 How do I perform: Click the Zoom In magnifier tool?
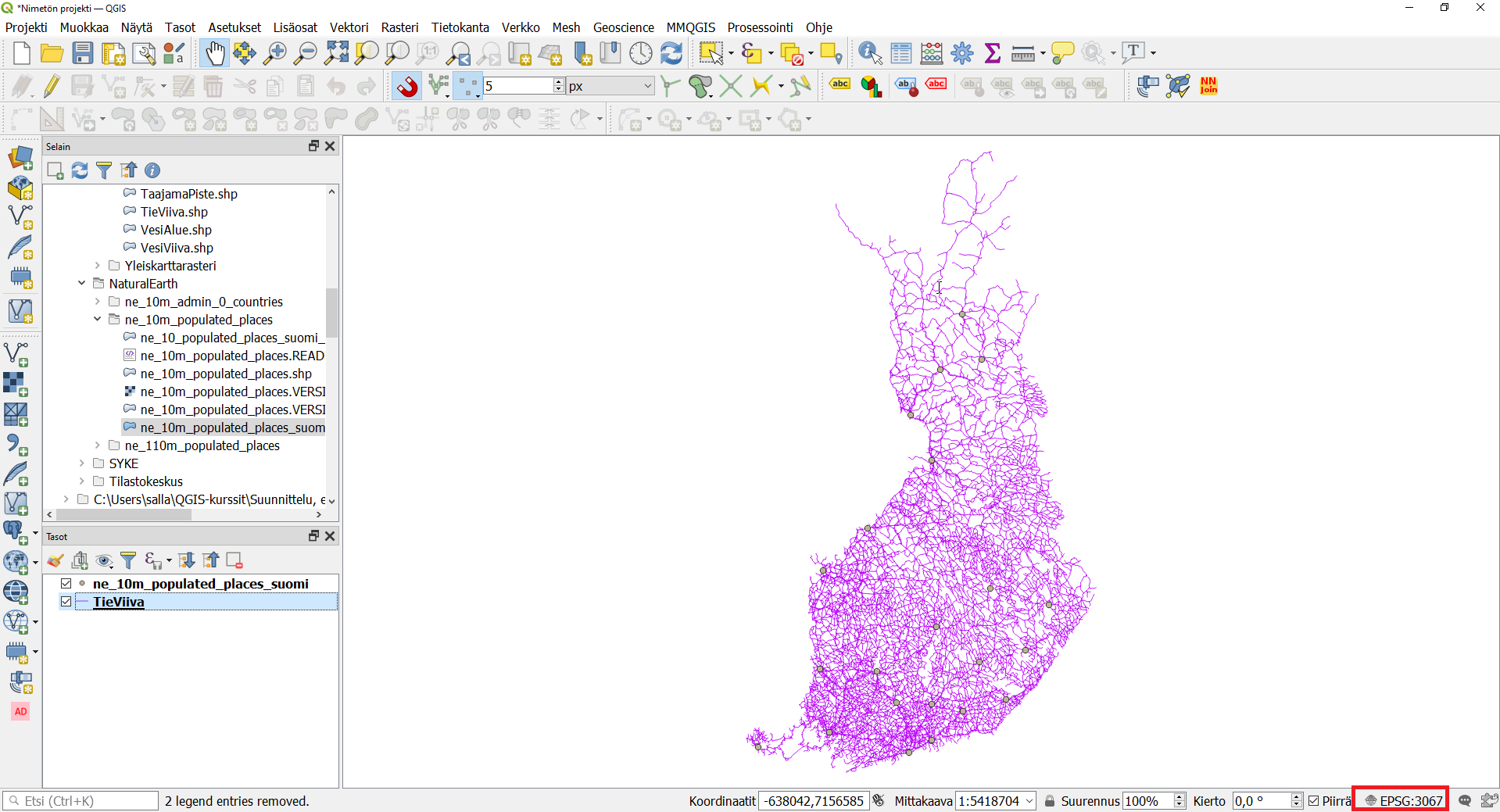(x=274, y=53)
